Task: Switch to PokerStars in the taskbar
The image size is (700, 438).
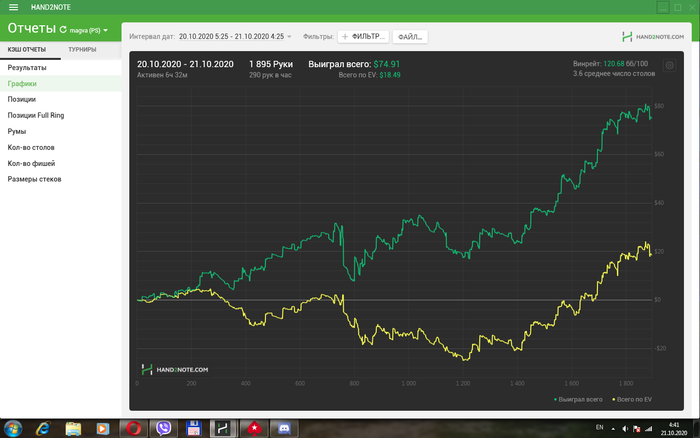Action: 254,429
